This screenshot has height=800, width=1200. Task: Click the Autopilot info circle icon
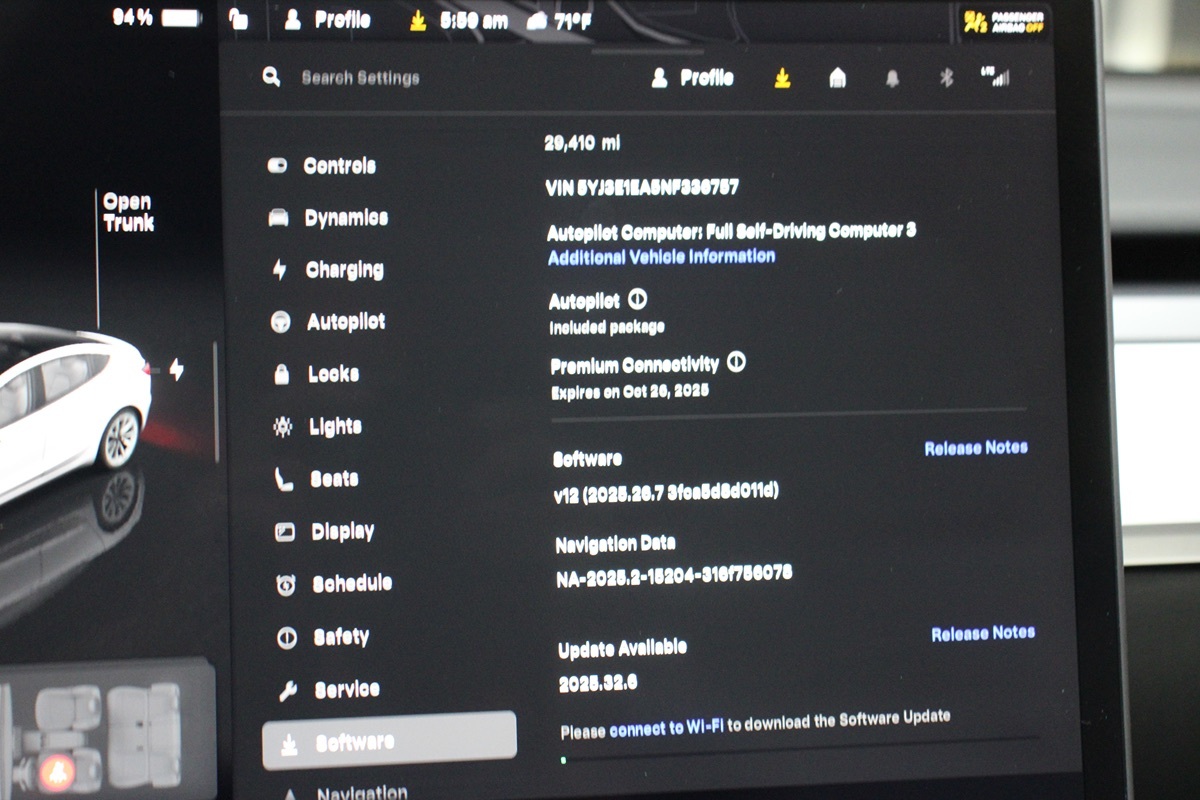point(638,299)
